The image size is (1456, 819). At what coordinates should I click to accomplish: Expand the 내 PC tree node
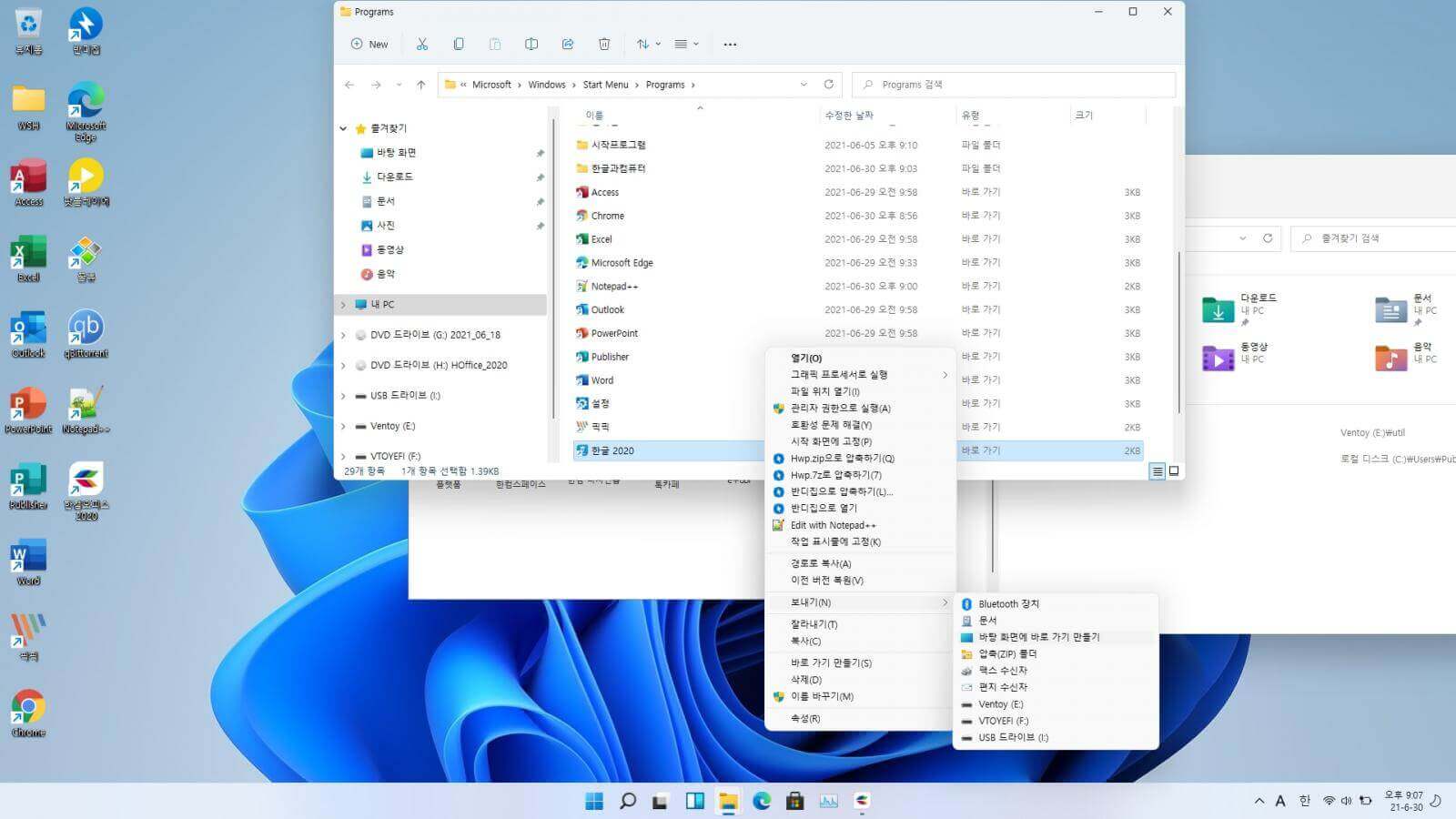point(343,305)
